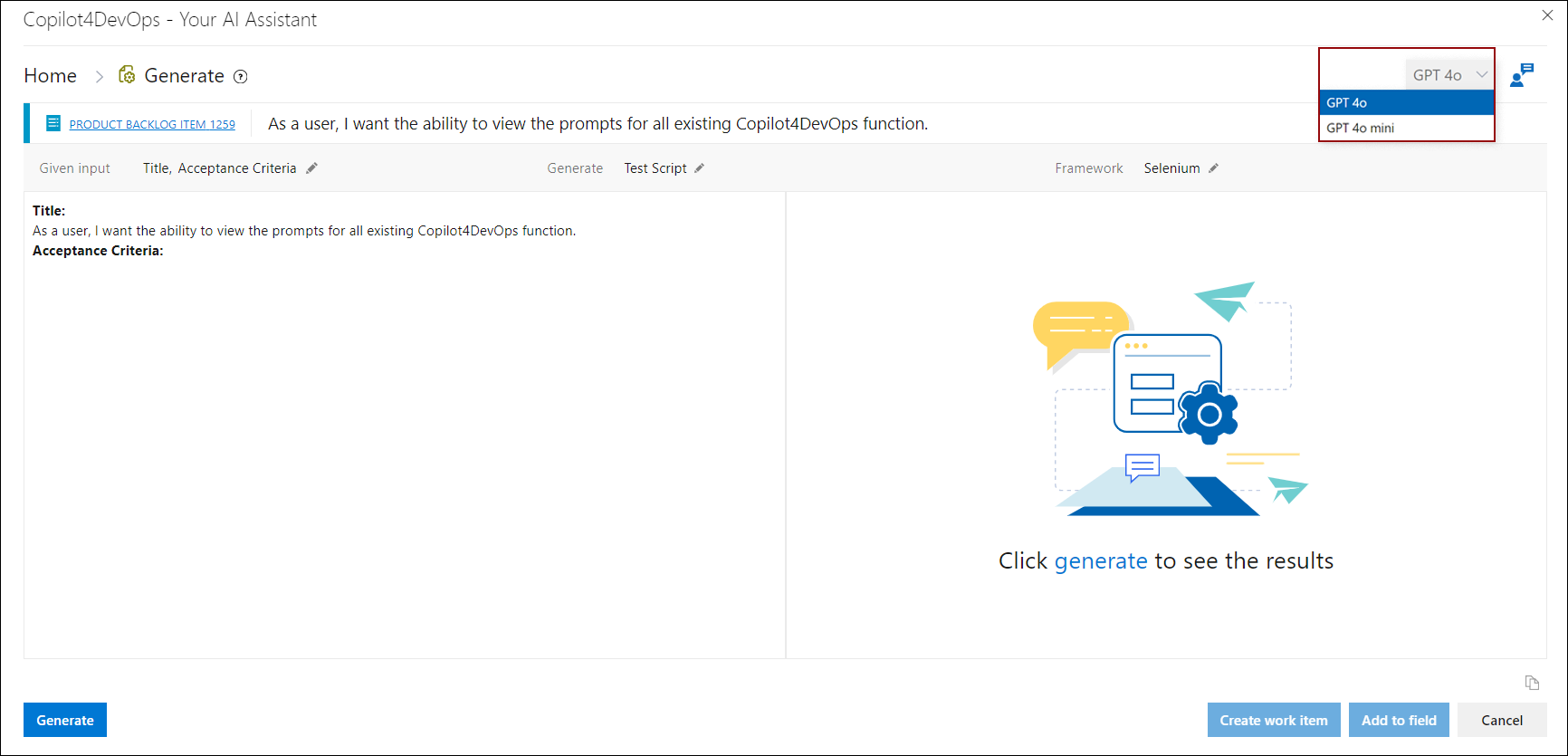The height and width of the screenshot is (756, 1568).
Task: Click the 'Given input' label
Action: pos(75,168)
